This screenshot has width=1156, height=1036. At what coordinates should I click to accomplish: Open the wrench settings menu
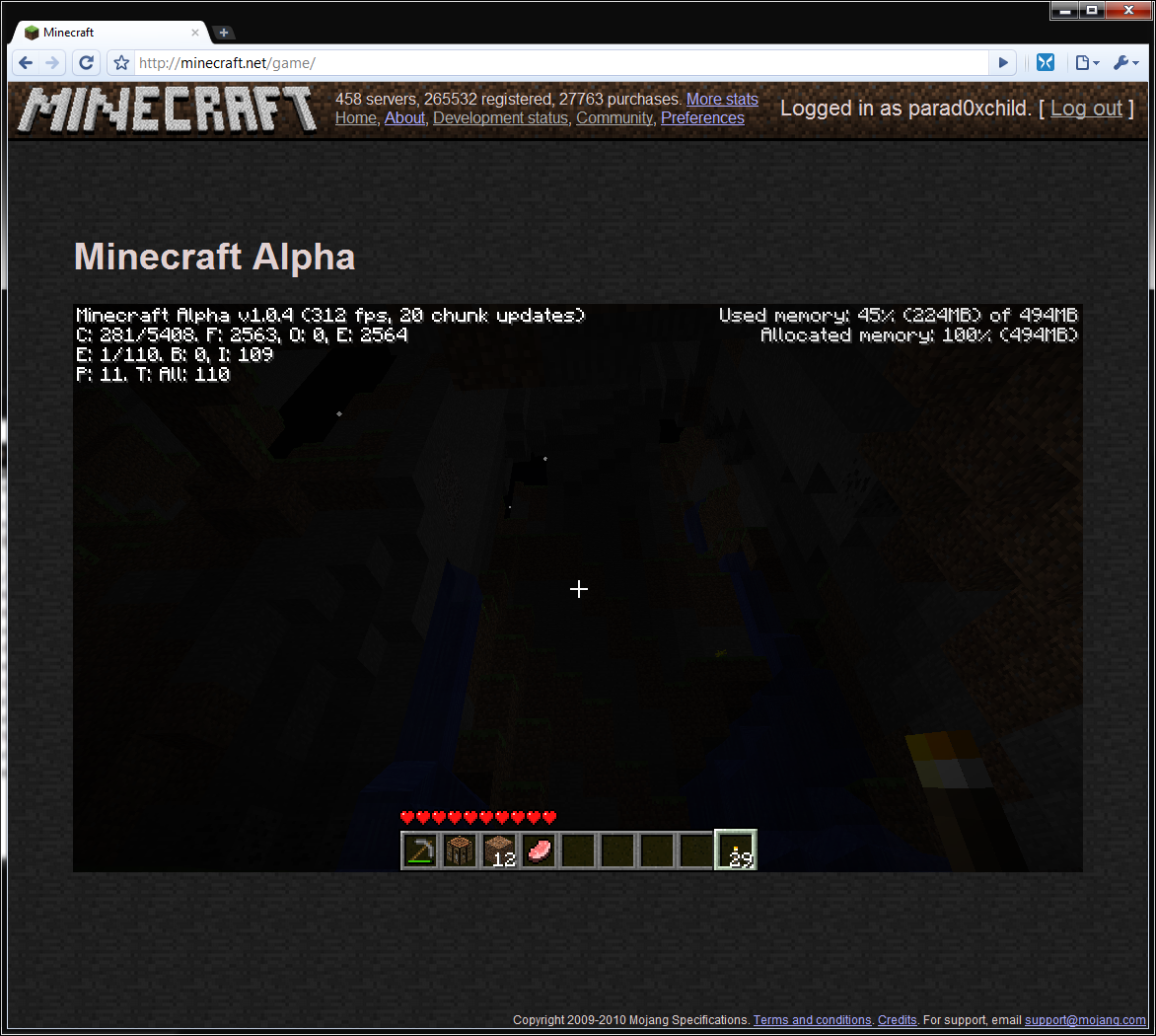1125,63
